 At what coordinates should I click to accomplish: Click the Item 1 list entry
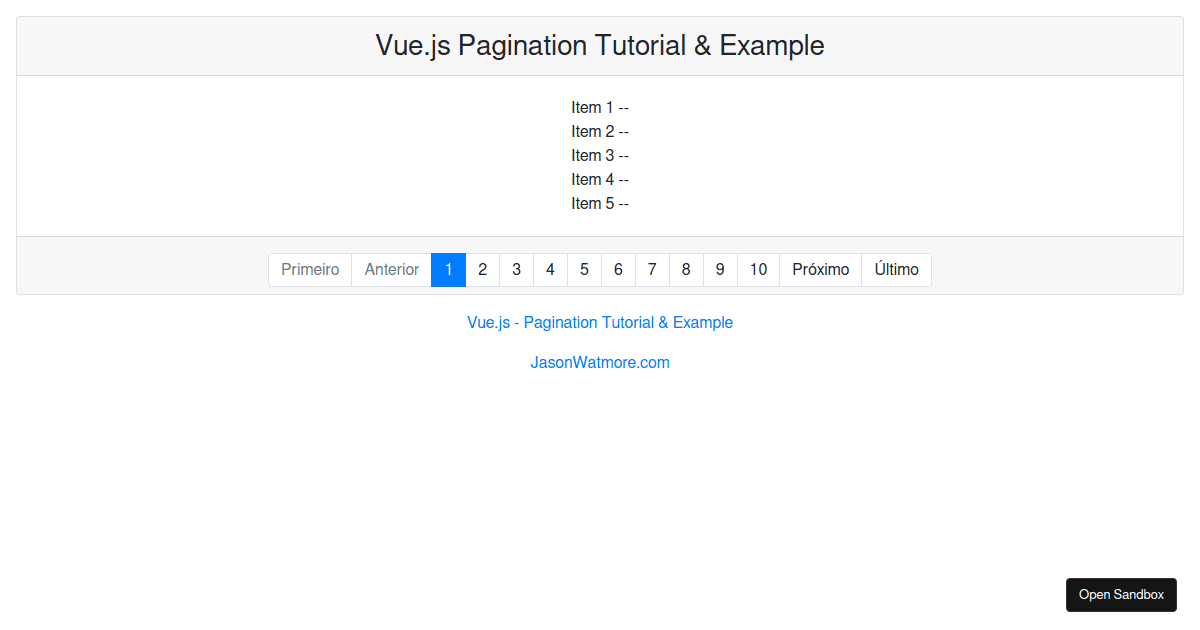(600, 107)
